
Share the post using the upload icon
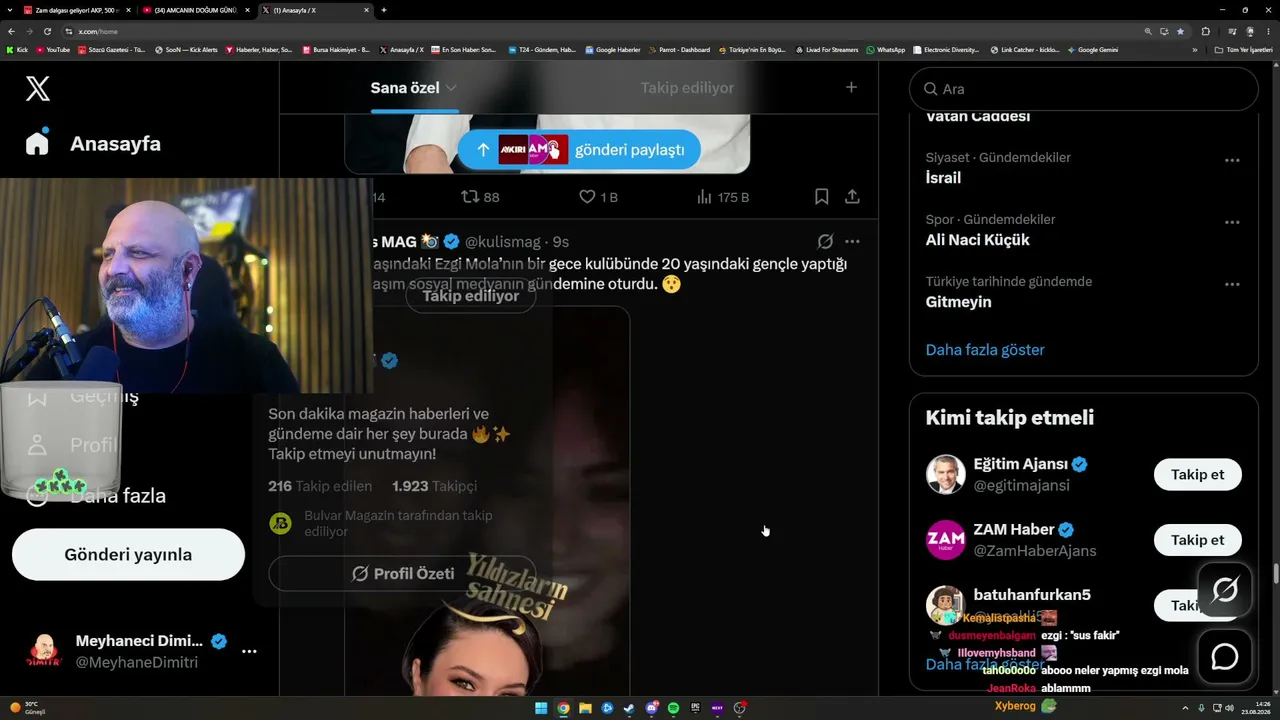coord(852,197)
